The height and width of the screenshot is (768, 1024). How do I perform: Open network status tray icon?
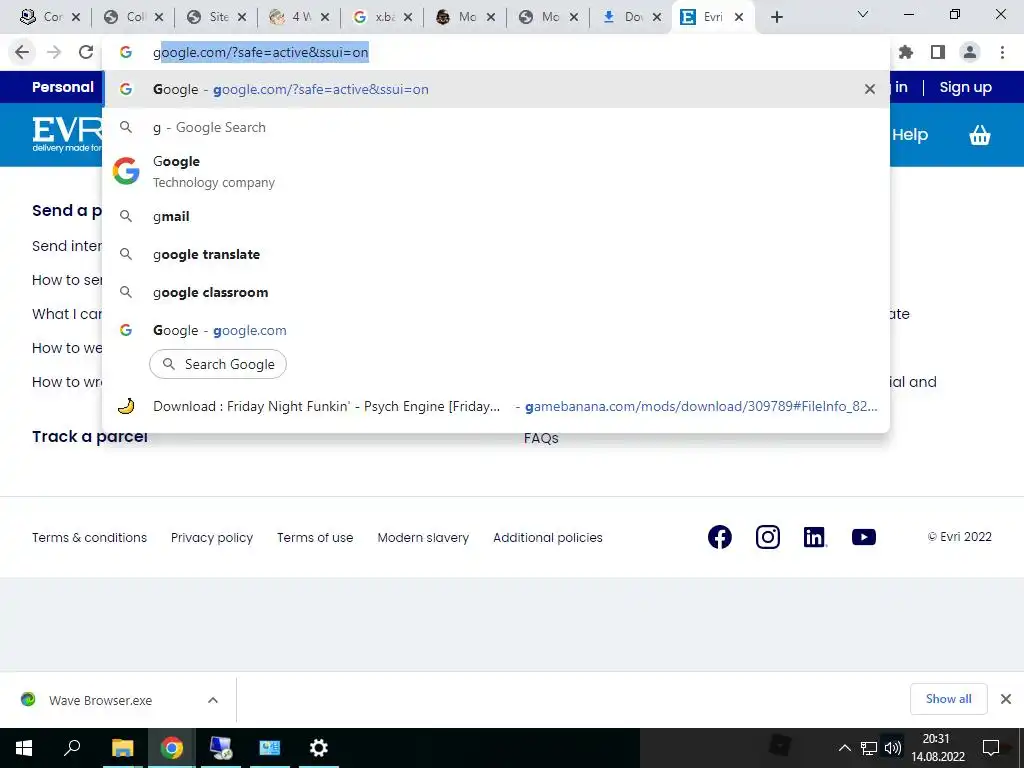coord(869,748)
